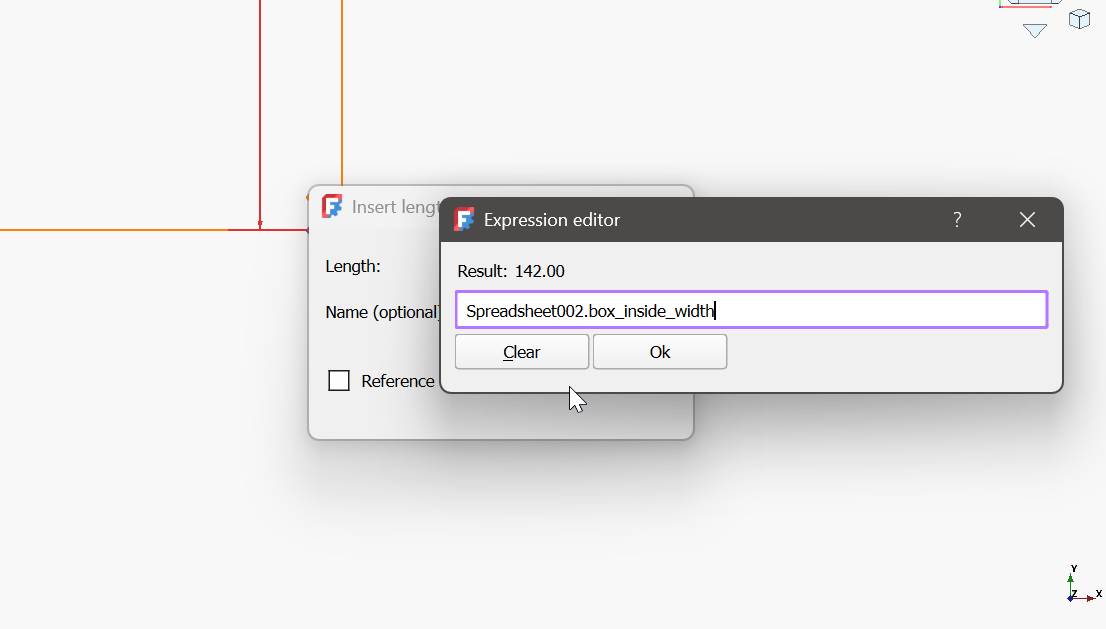1106x629 pixels.
Task: Click the navigation cube view icon
Action: tap(1079, 19)
